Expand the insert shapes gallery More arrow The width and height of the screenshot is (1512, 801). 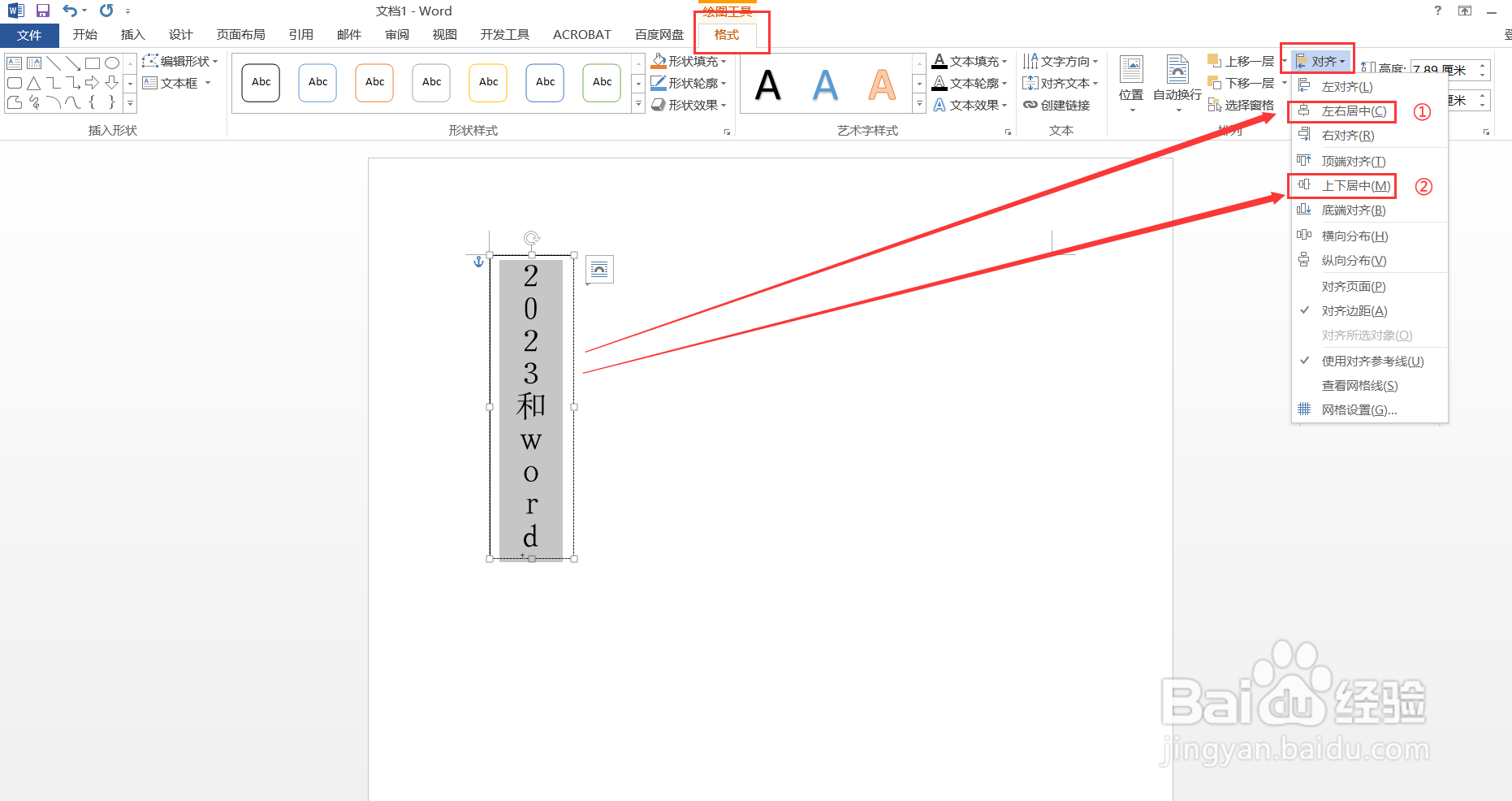point(130,105)
